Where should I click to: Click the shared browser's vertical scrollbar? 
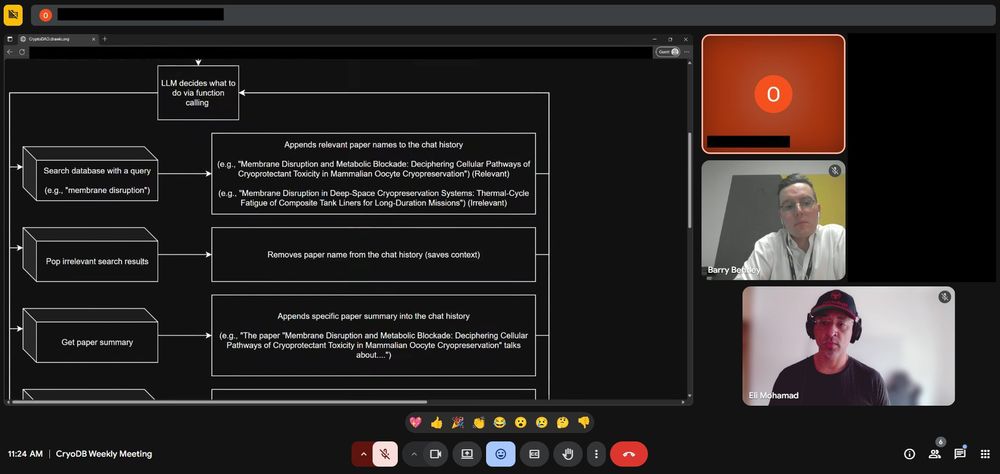point(689,181)
